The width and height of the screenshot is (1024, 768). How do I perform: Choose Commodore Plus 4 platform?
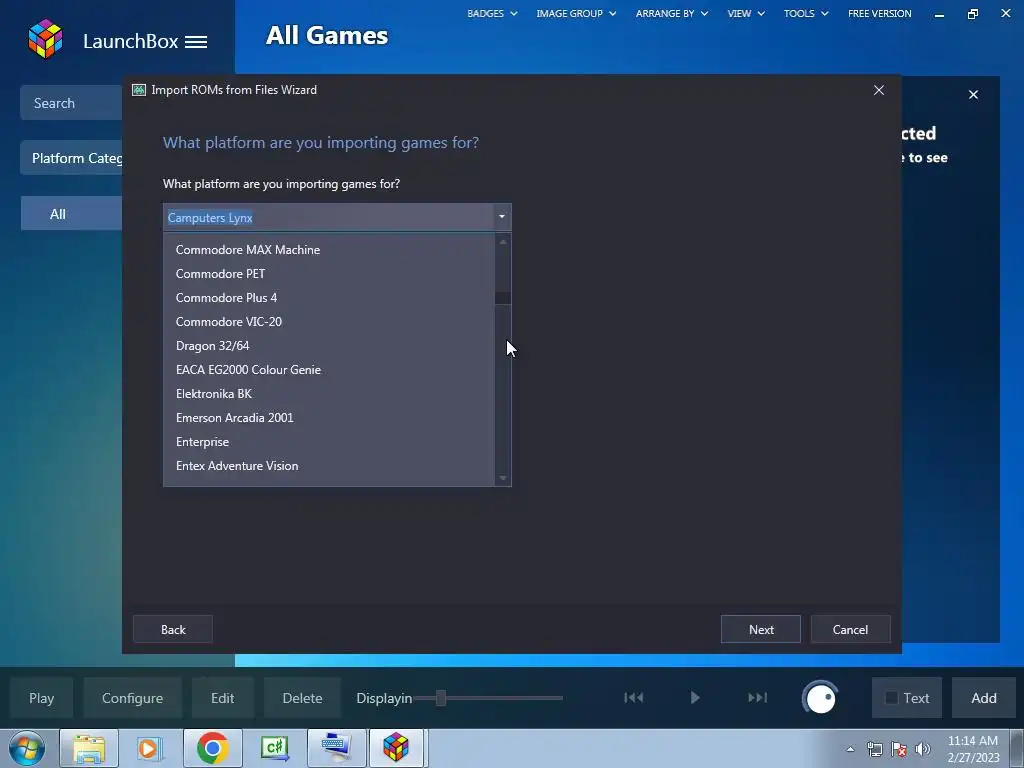pos(329,298)
